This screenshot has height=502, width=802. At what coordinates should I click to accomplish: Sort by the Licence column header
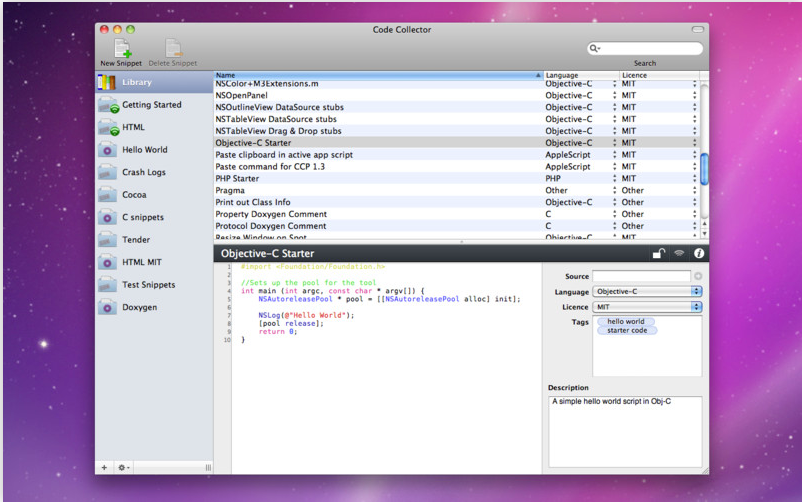[x=659, y=75]
